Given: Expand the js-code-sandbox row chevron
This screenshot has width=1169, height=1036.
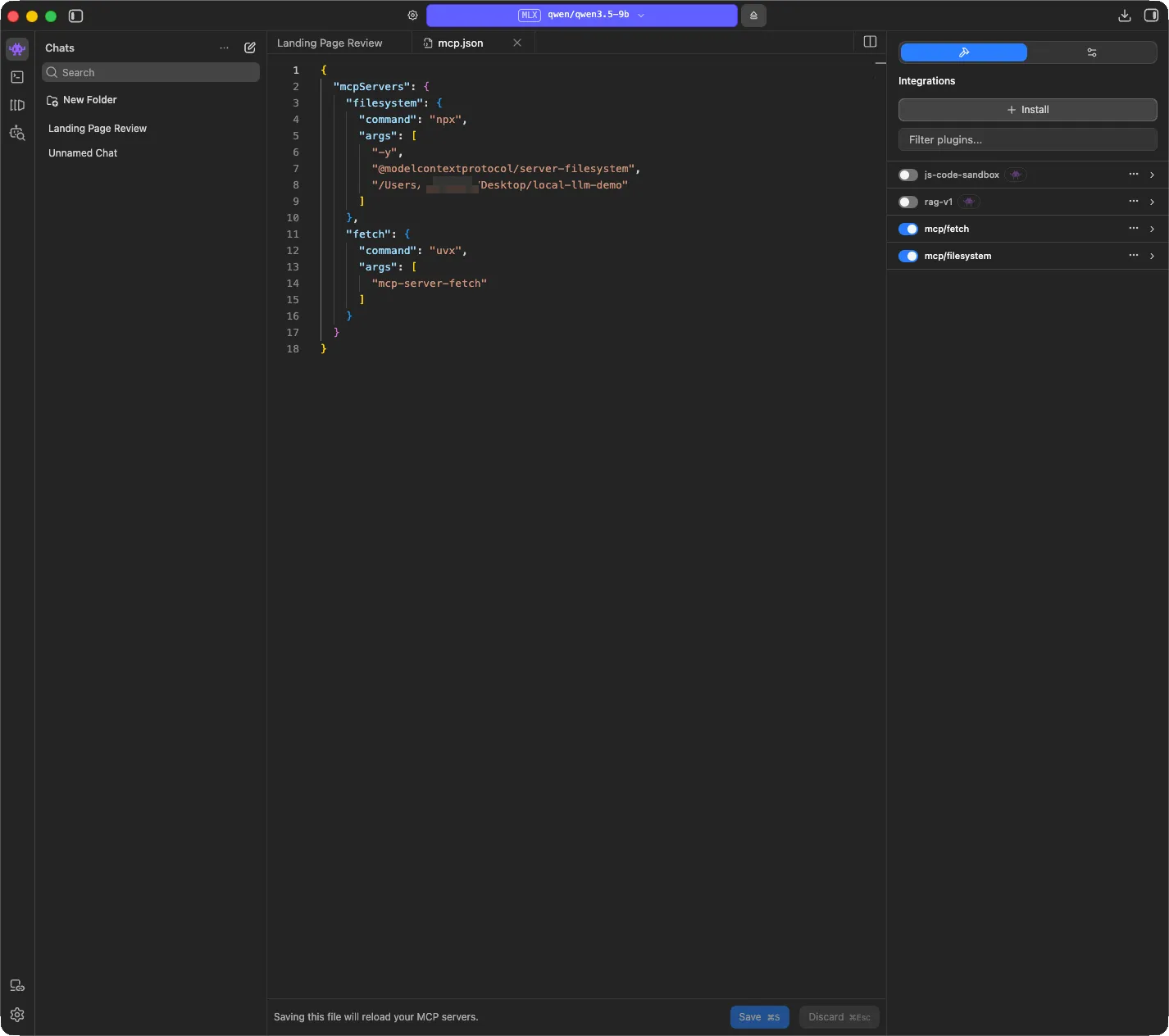Looking at the screenshot, I should pyautogui.click(x=1153, y=175).
